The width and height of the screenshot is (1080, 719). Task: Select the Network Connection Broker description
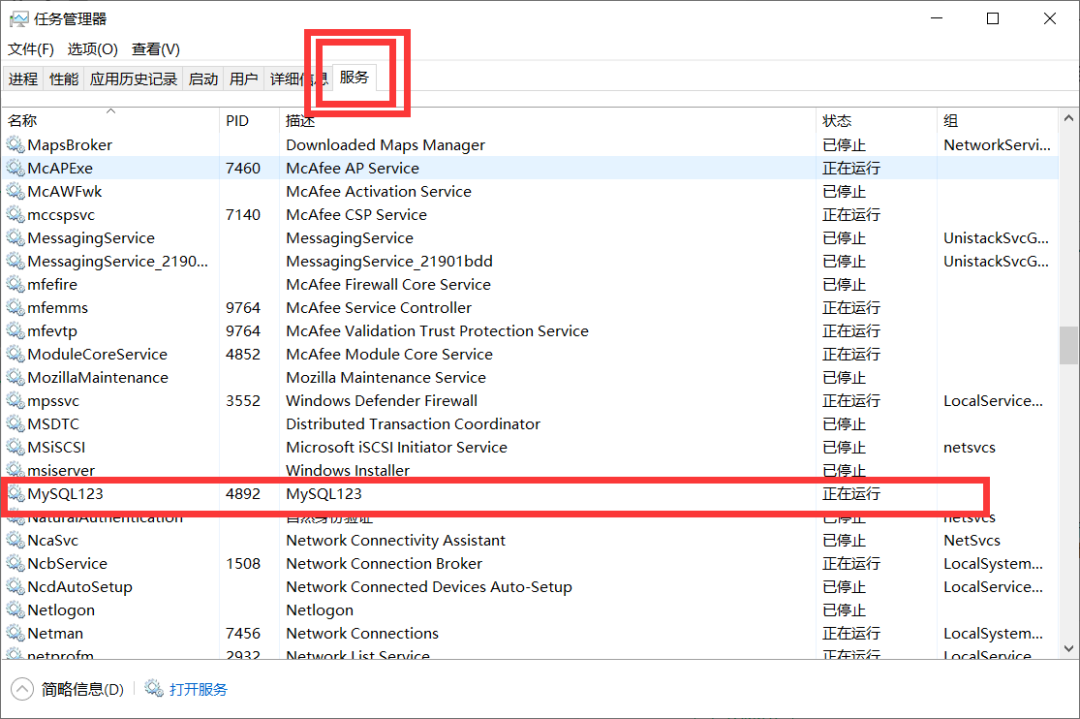(x=384, y=563)
